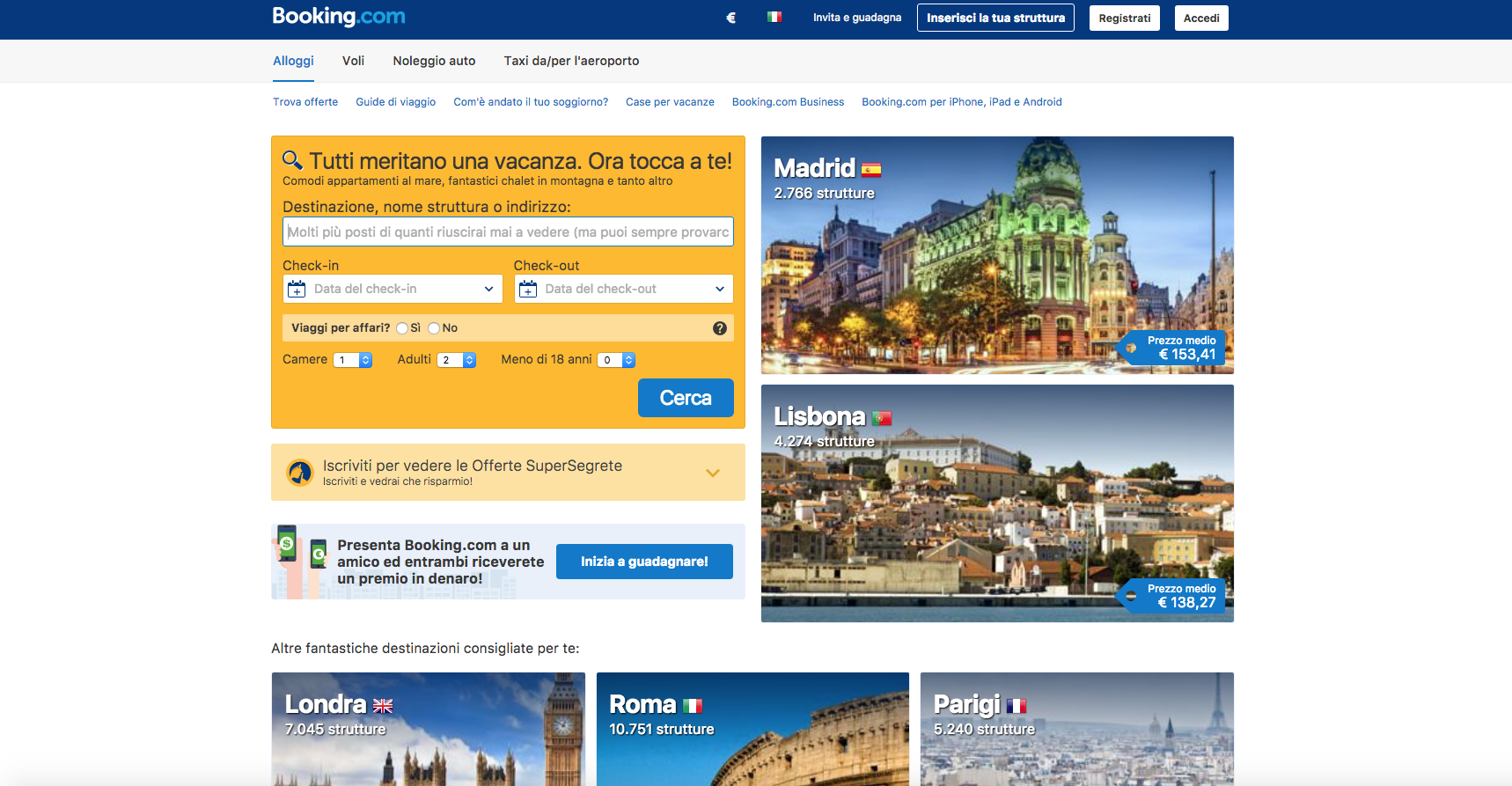Screen dimensions: 1512x786
Task: Switch to the Noleggio auto tab
Action: (x=434, y=61)
